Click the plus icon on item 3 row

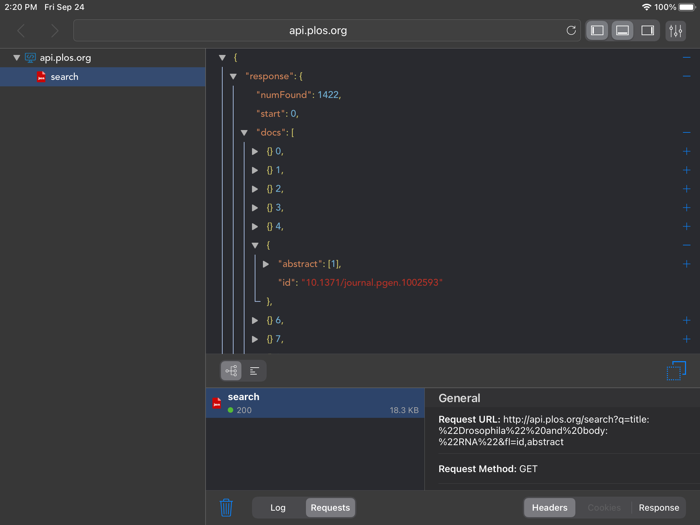click(x=687, y=208)
